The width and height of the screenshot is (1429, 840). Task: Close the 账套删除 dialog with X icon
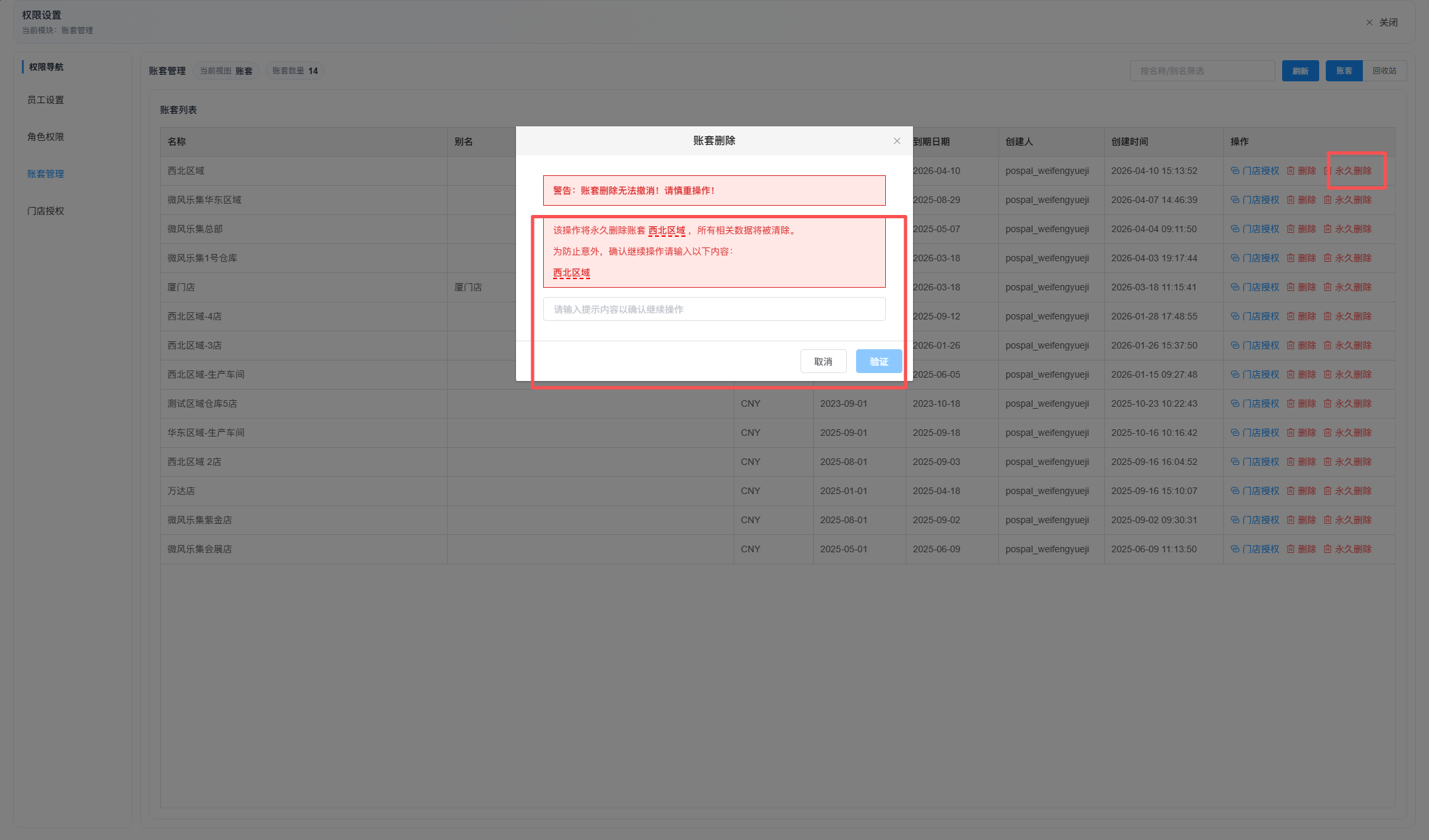[x=897, y=141]
